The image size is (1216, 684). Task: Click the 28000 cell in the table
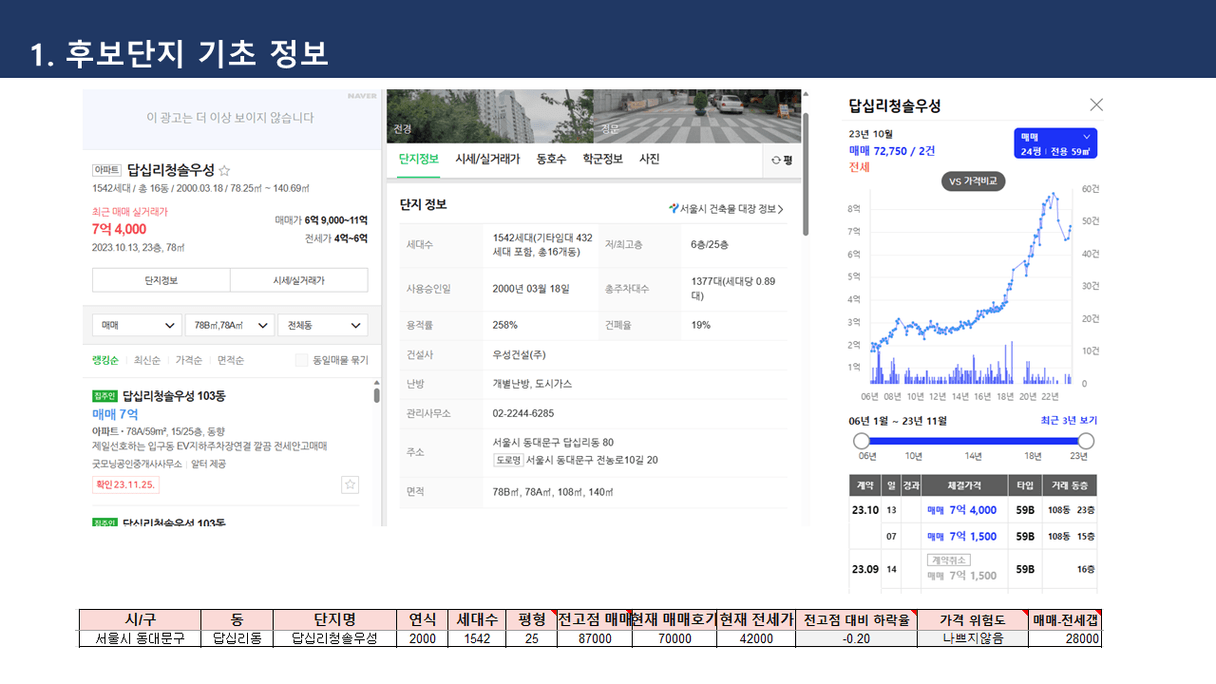[1065, 638]
